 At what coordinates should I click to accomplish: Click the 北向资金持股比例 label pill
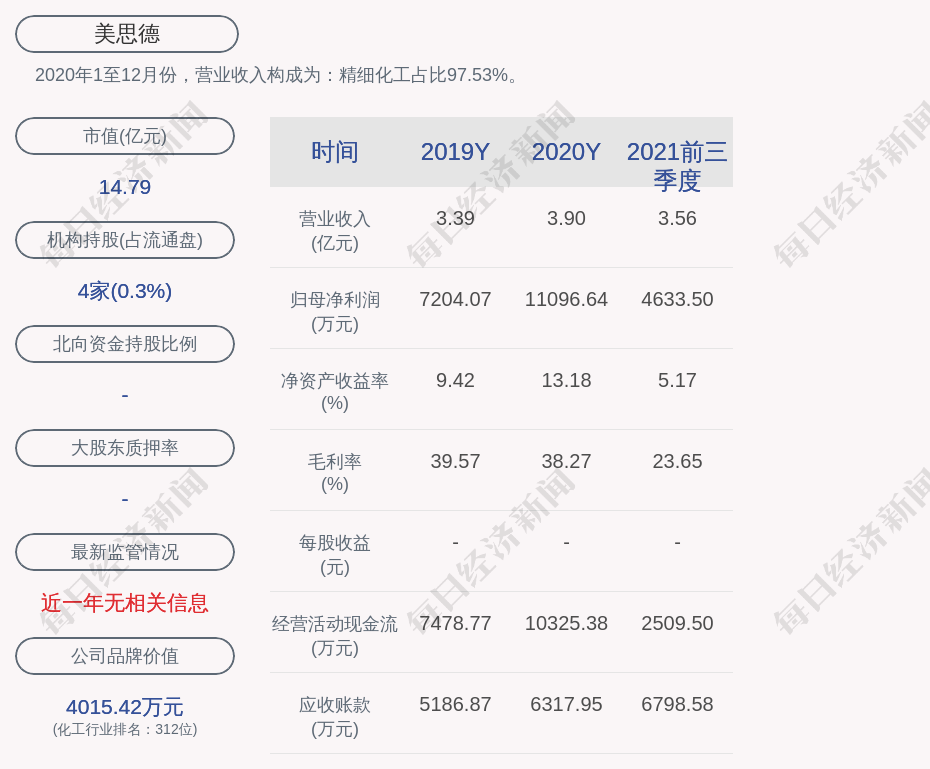coord(125,344)
